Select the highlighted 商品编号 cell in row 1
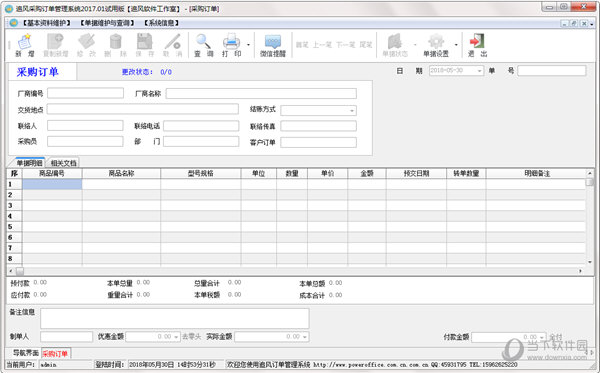The width and height of the screenshot is (600, 373). 52,184
